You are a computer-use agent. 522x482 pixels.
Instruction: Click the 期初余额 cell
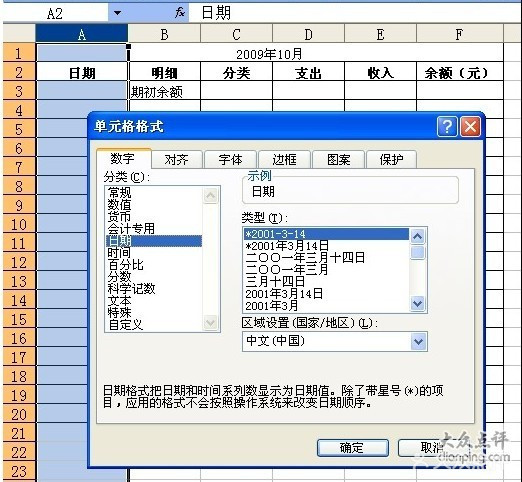[x=164, y=91]
